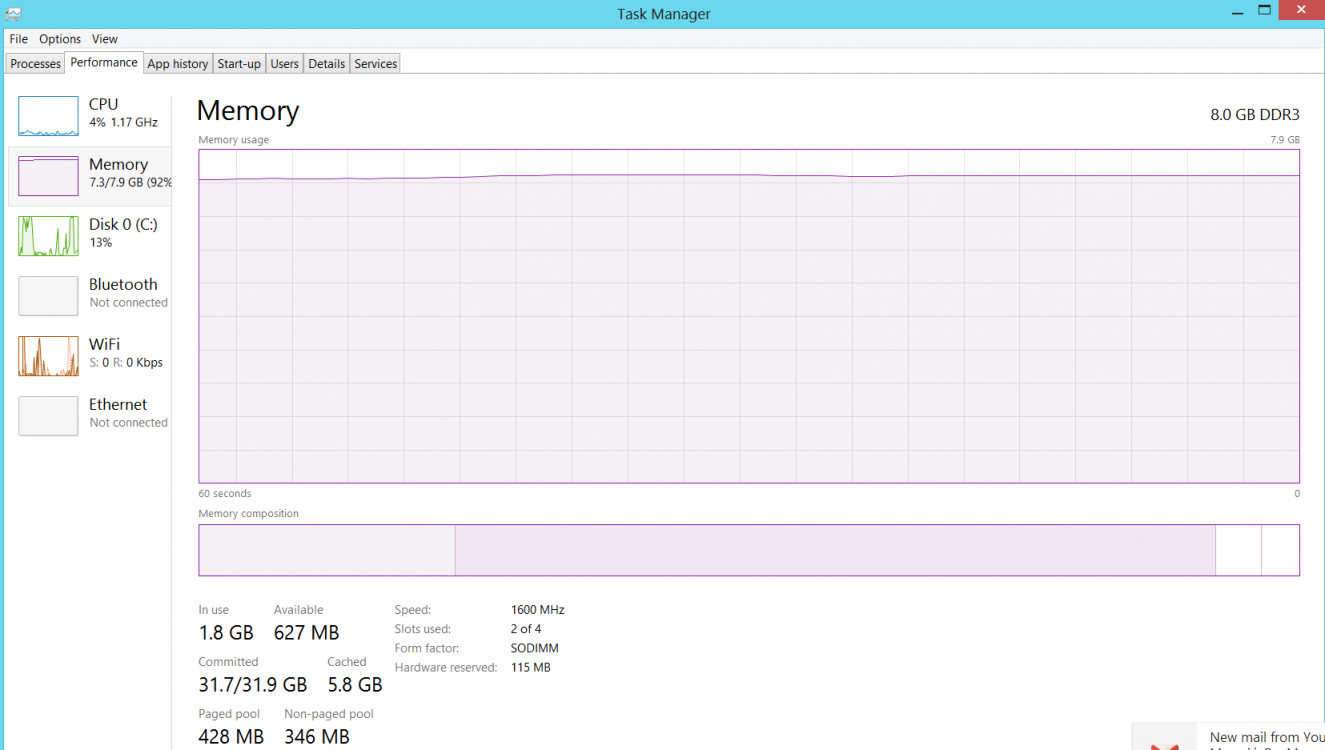Click the Memory mini graph thumbnail

(x=48, y=176)
